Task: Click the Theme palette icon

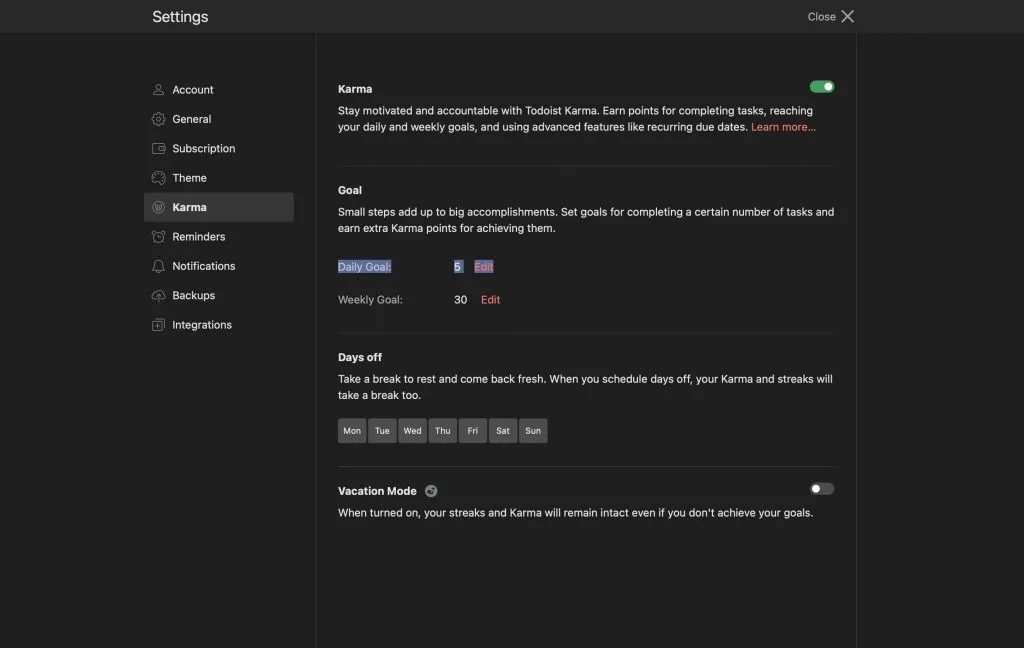Action: 158,178
